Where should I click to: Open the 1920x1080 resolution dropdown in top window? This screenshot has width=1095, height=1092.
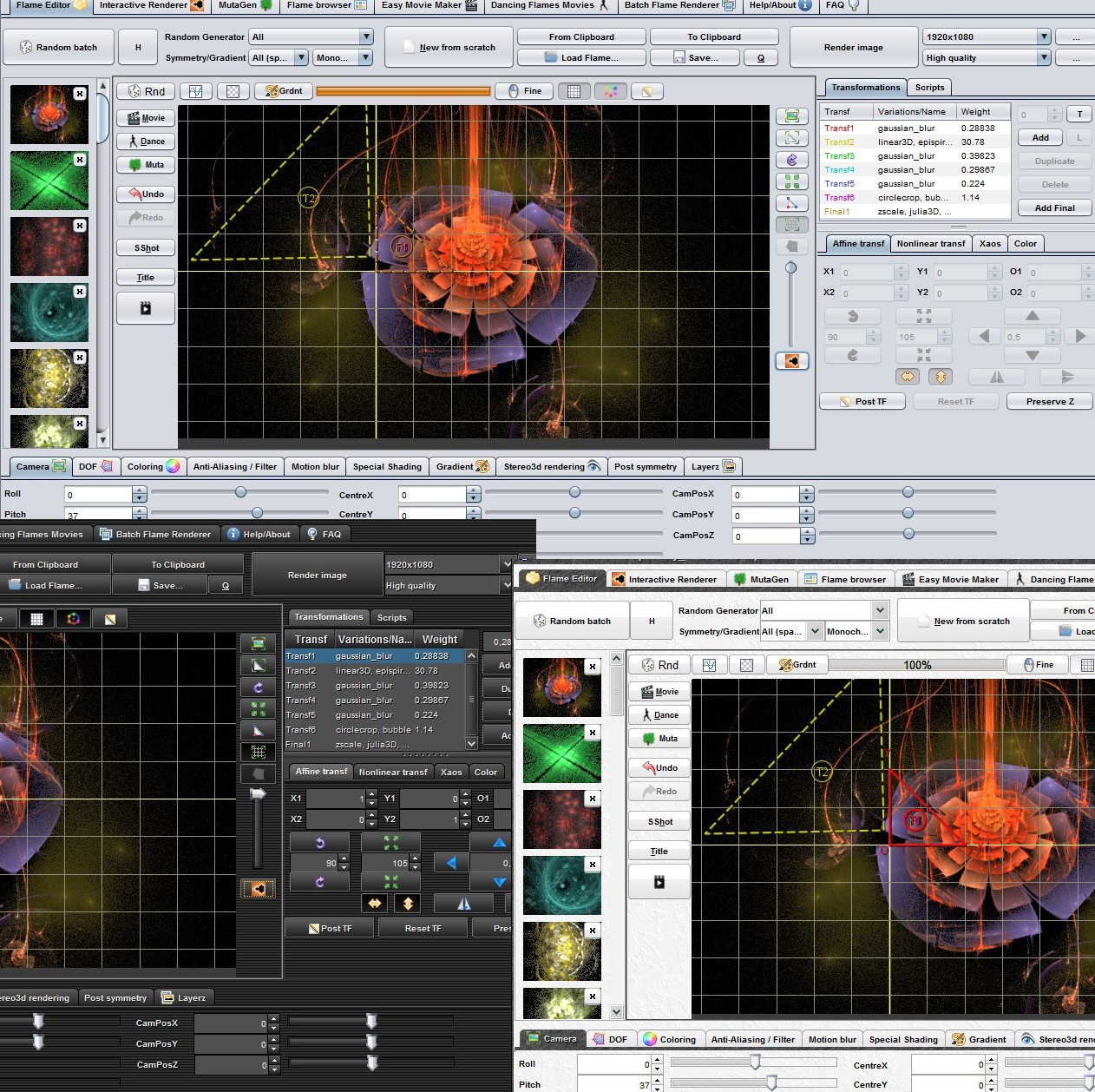[x=1044, y=37]
